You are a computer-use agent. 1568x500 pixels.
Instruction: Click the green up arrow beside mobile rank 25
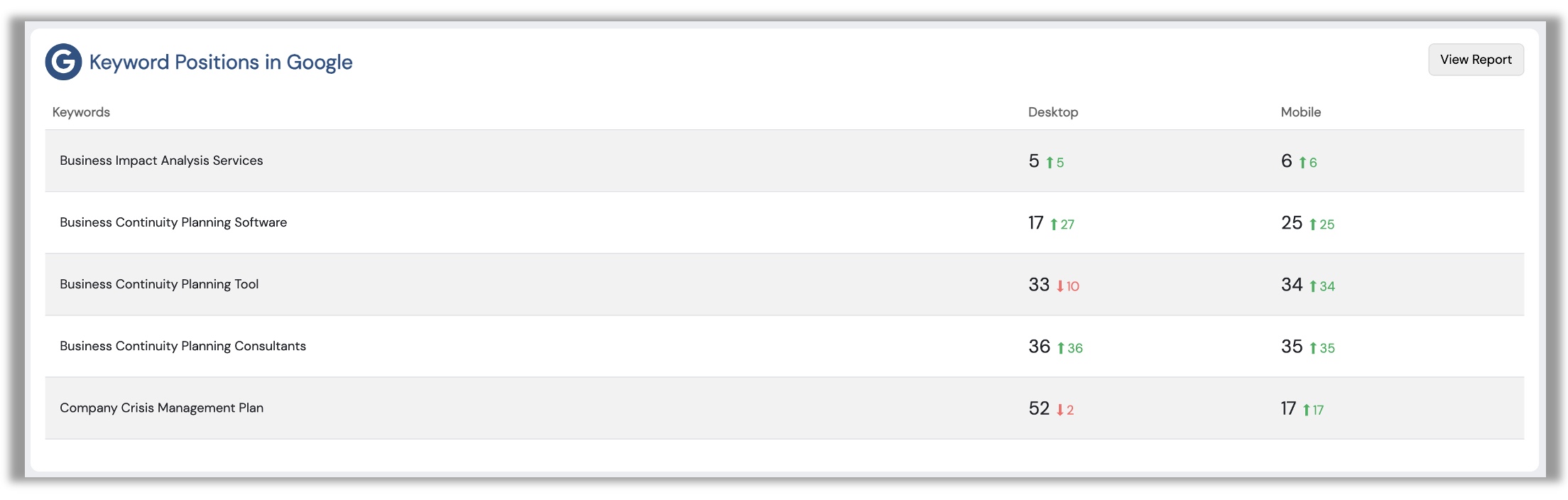pos(1313,224)
